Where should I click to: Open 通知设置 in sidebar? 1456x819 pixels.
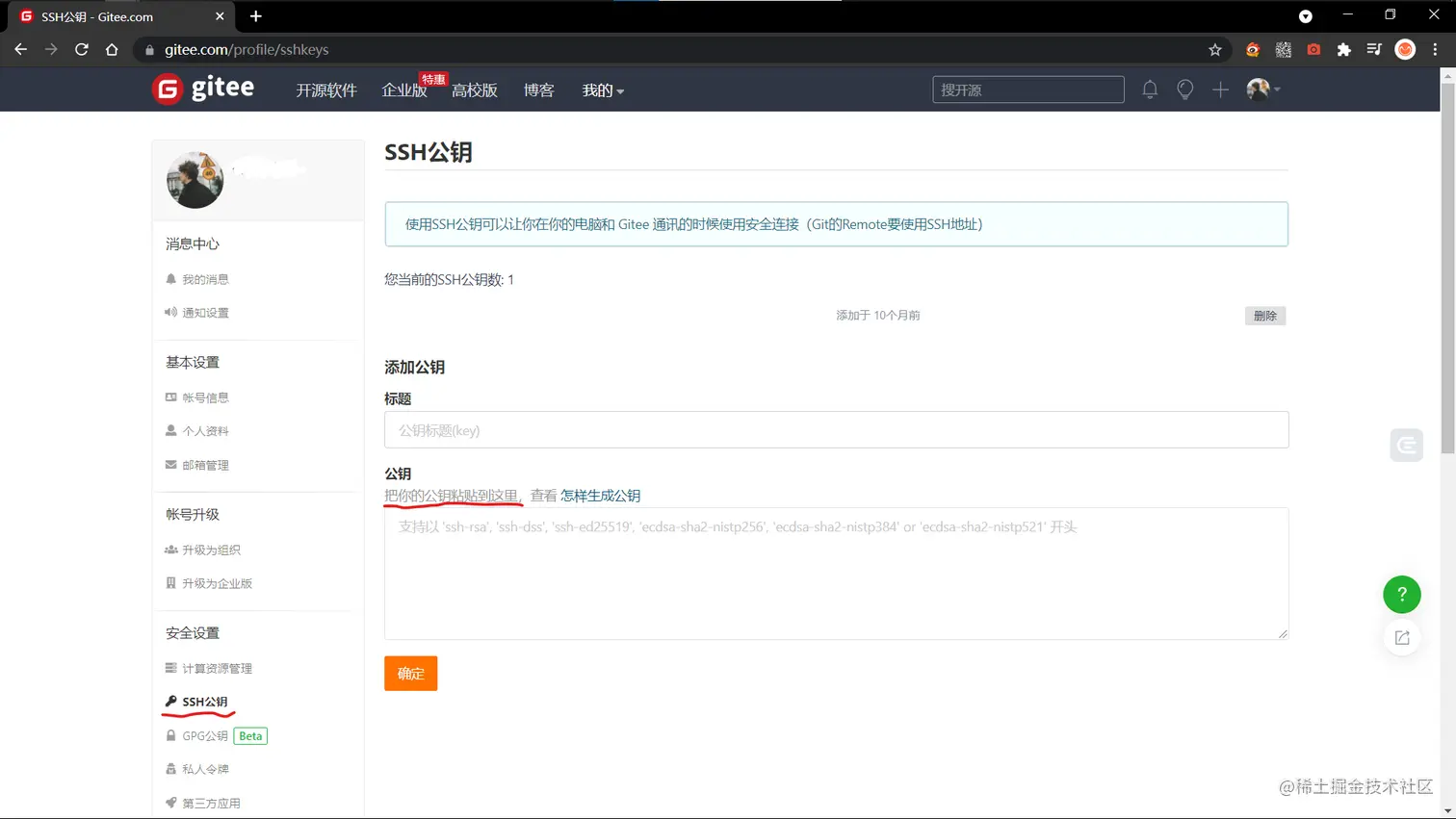pyautogui.click(x=197, y=313)
